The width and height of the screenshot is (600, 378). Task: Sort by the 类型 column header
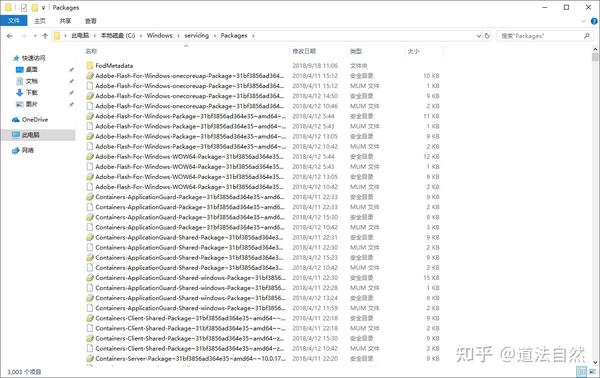(355, 51)
